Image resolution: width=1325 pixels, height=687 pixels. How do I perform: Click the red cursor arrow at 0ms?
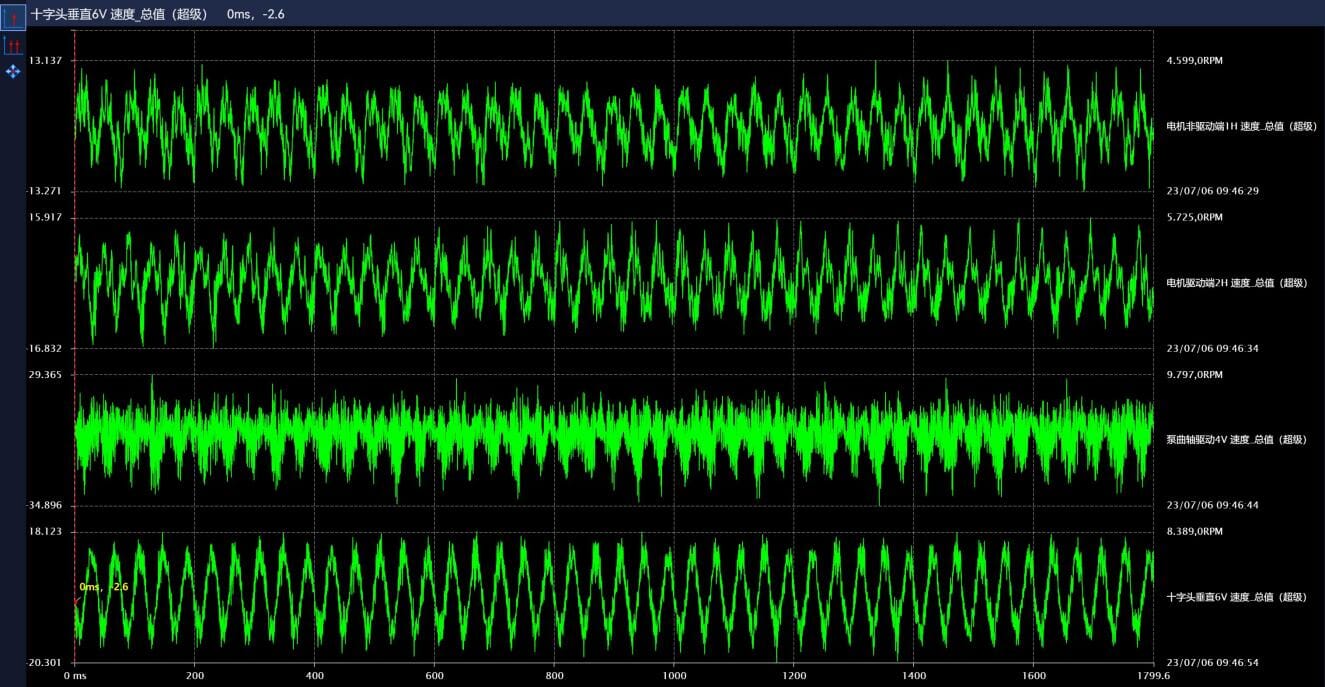(x=76, y=601)
